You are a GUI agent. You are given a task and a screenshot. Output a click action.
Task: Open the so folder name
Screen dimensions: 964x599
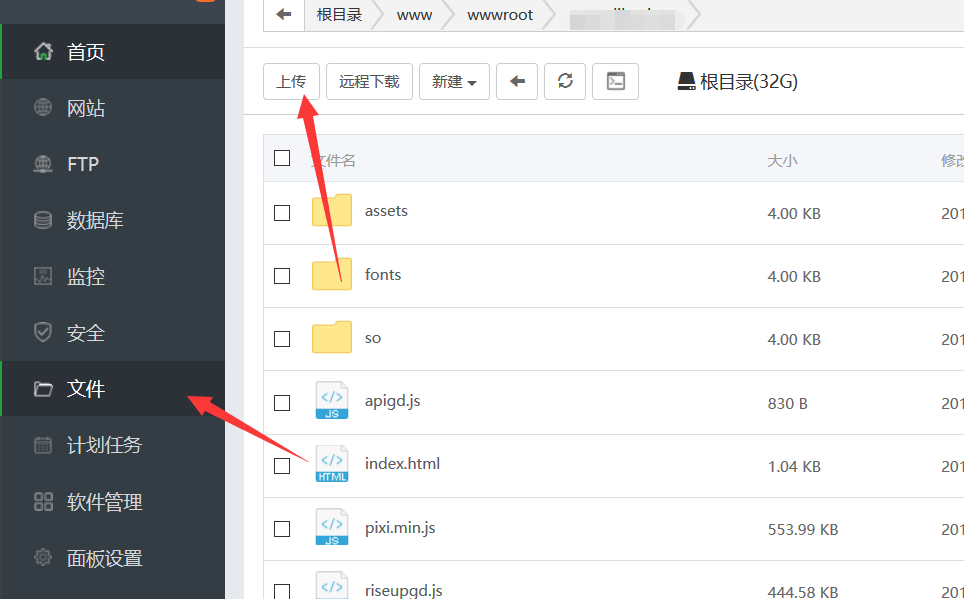373,338
